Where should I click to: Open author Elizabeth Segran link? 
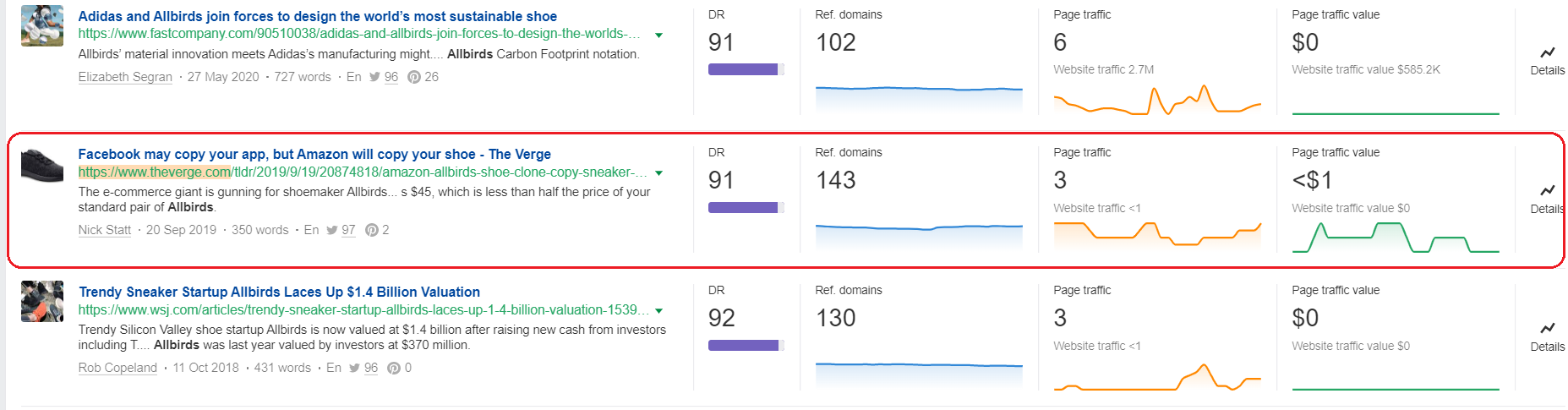click(x=125, y=77)
